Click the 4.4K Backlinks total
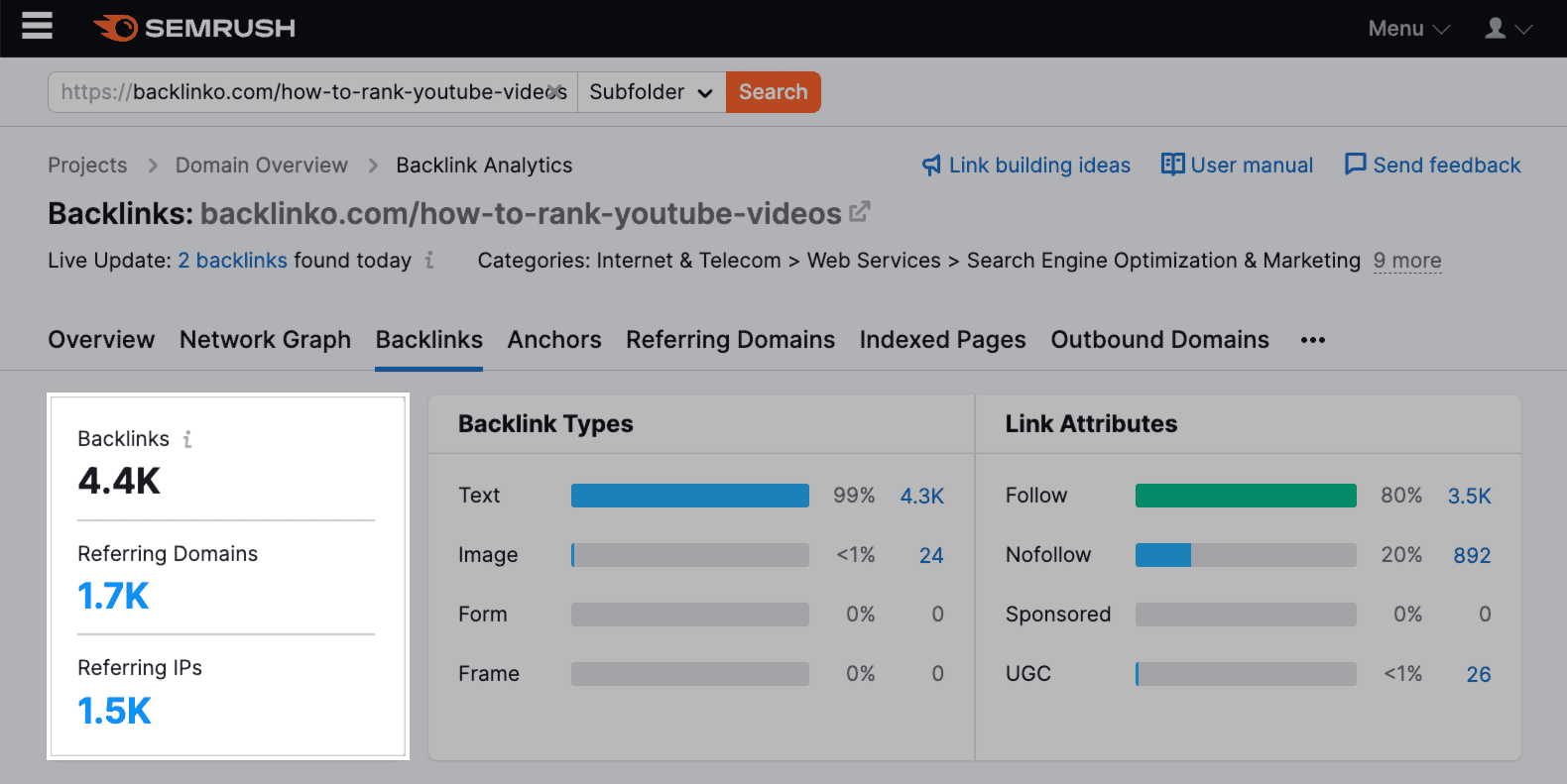Screen dimensions: 1567x784 [x=119, y=482]
